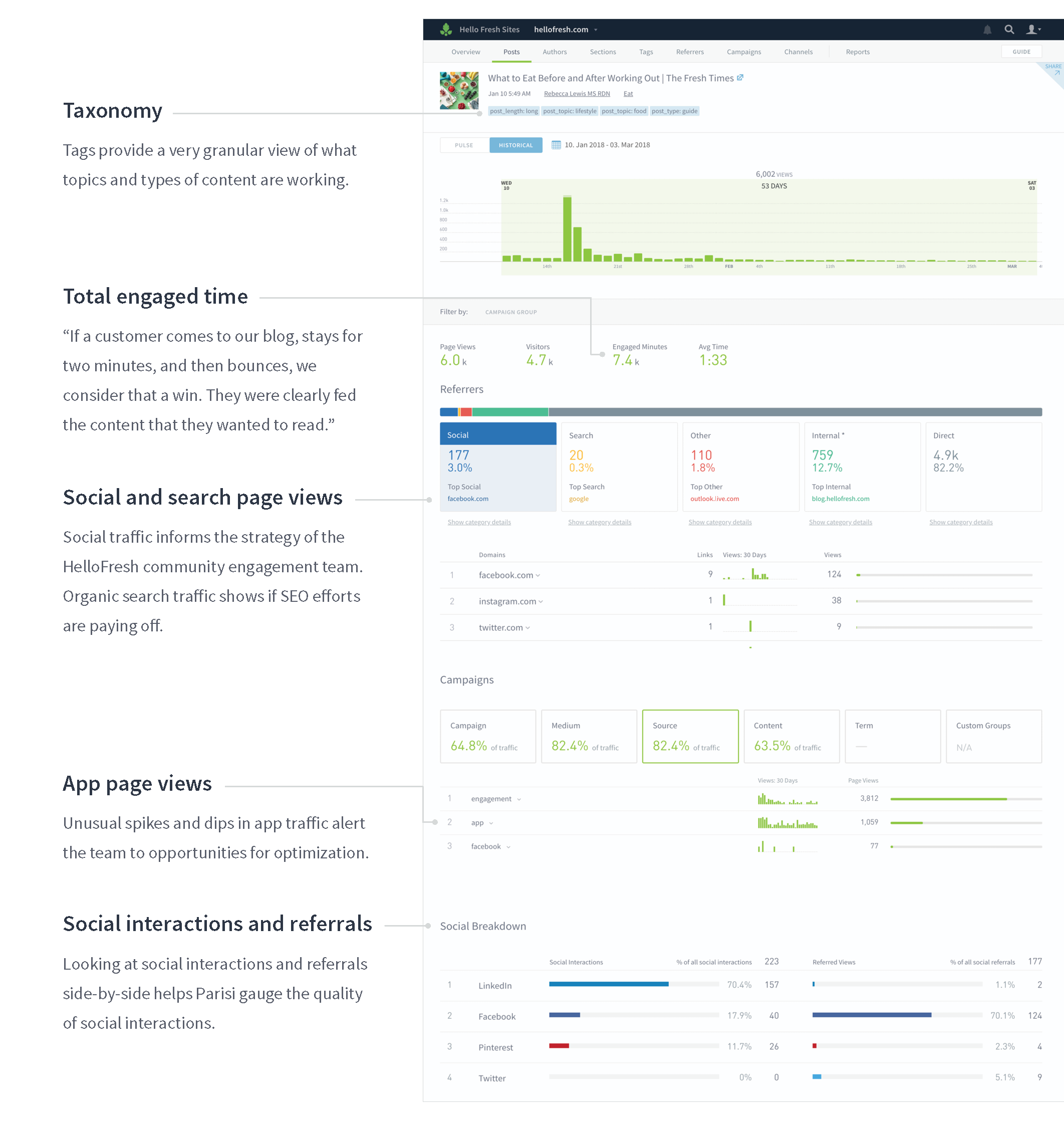Open blog.hellofresh.com top internal link
The height and width of the screenshot is (1123, 1064).
coord(841,500)
